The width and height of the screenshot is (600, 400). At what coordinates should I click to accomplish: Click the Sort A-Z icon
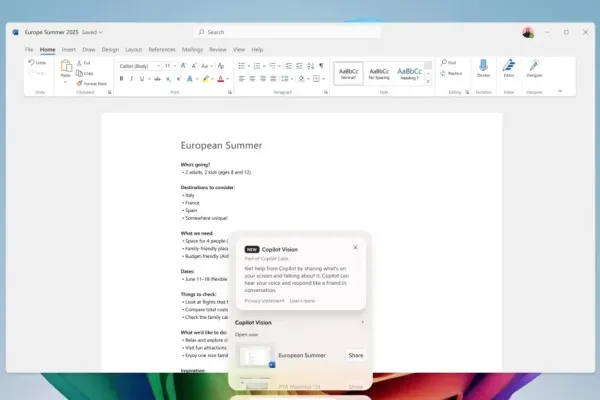pos(311,66)
